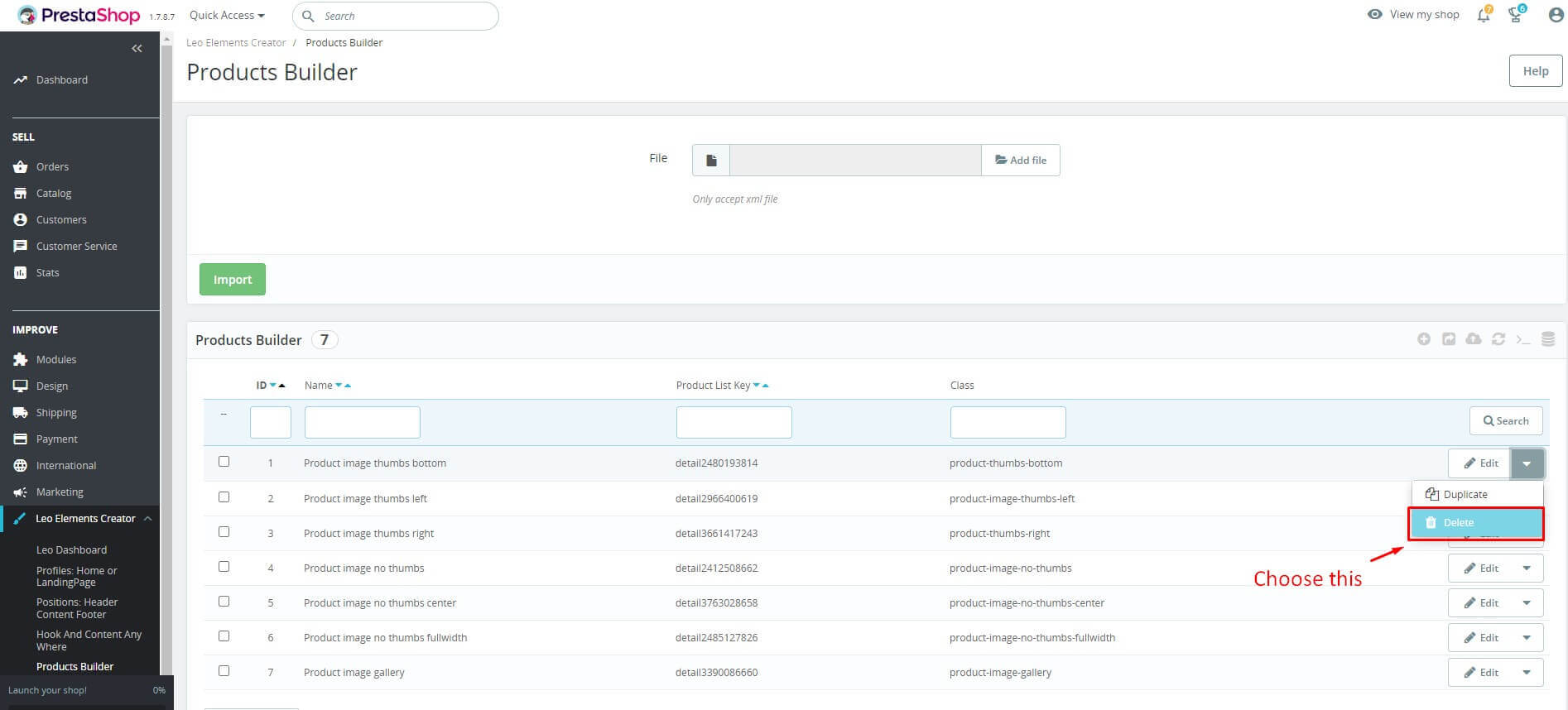The width and height of the screenshot is (1568, 710).
Task: Sort the Name column ascending with the up arrow
Action: [x=348, y=385]
